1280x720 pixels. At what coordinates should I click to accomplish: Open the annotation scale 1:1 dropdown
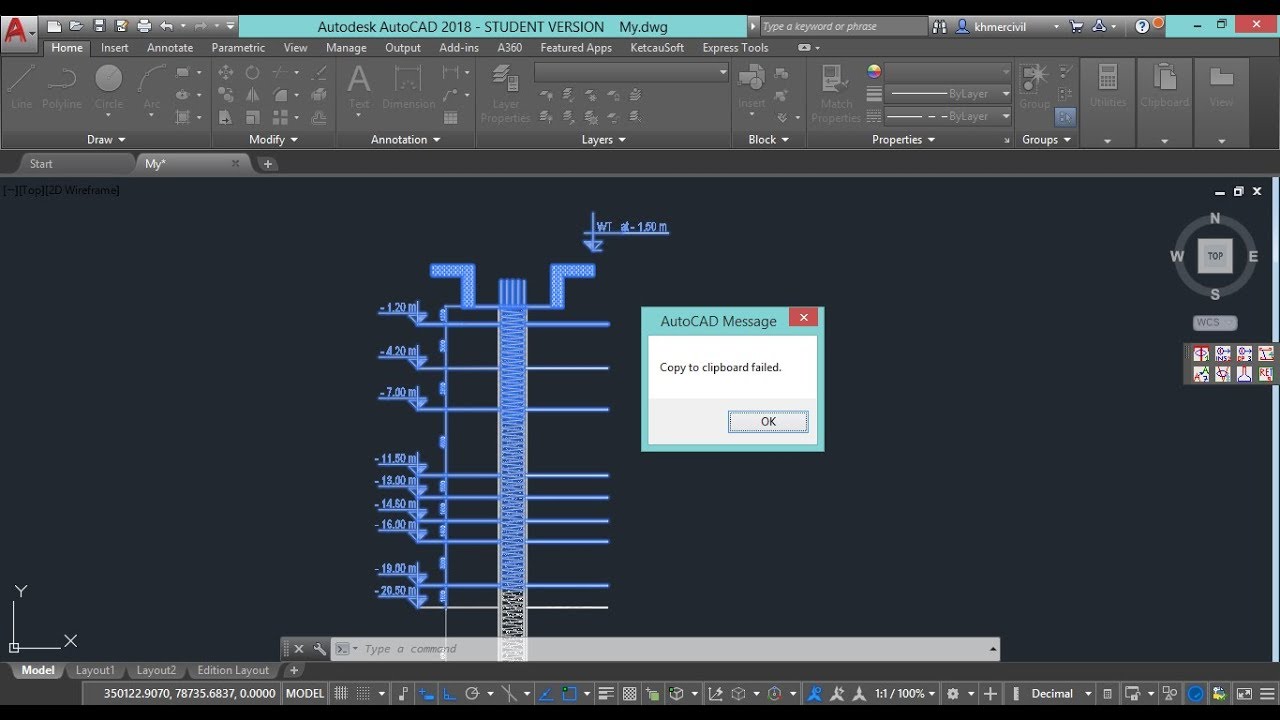point(905,693)
